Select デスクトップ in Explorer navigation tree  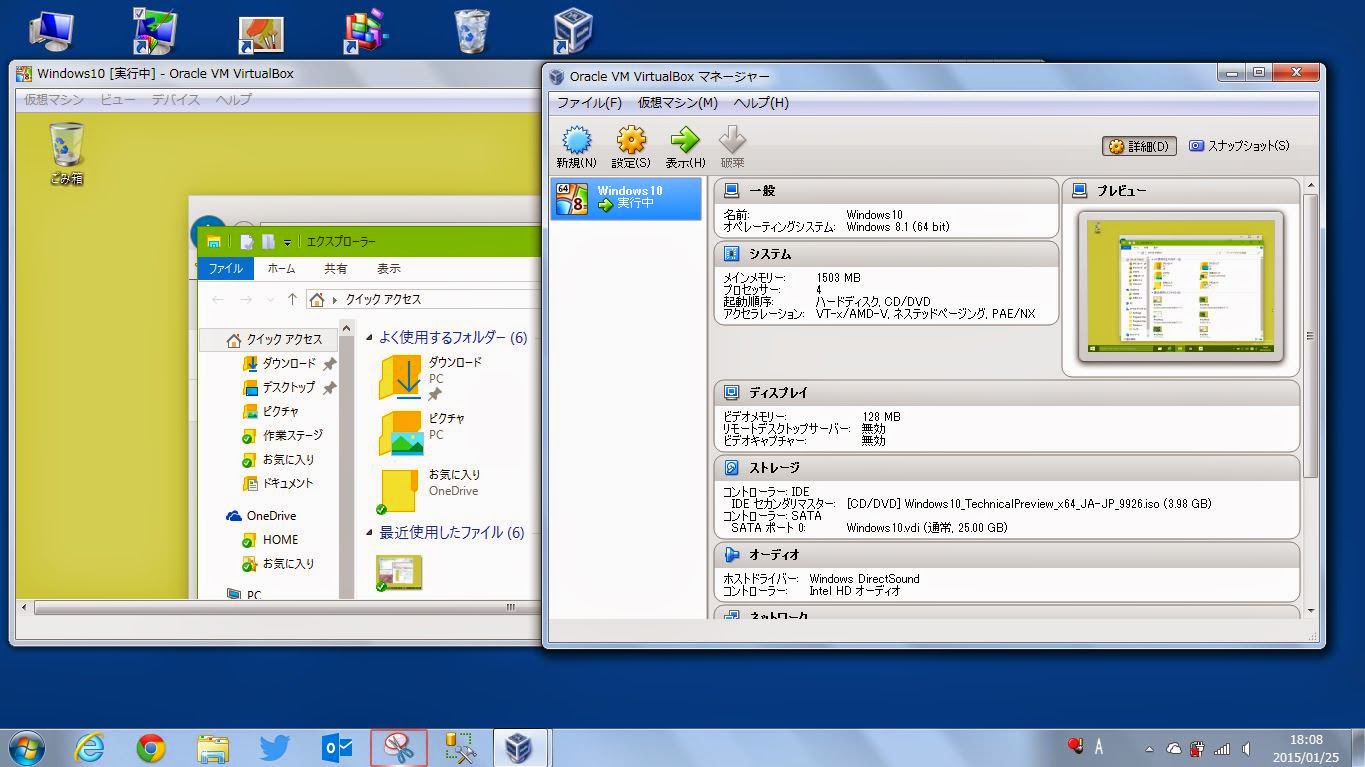(280, 387)
